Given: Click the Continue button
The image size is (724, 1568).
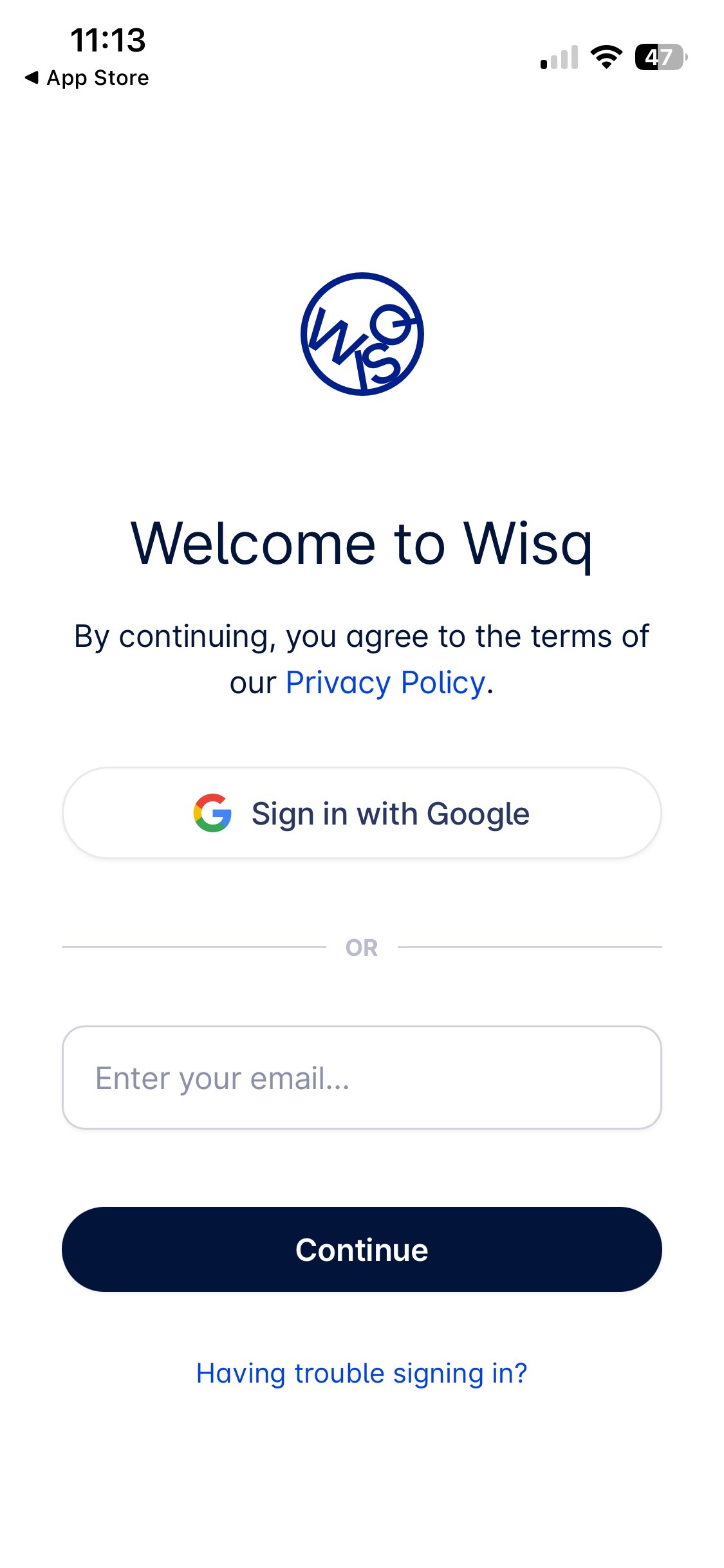Looking at the screenshot, I should coord(362,1249).
